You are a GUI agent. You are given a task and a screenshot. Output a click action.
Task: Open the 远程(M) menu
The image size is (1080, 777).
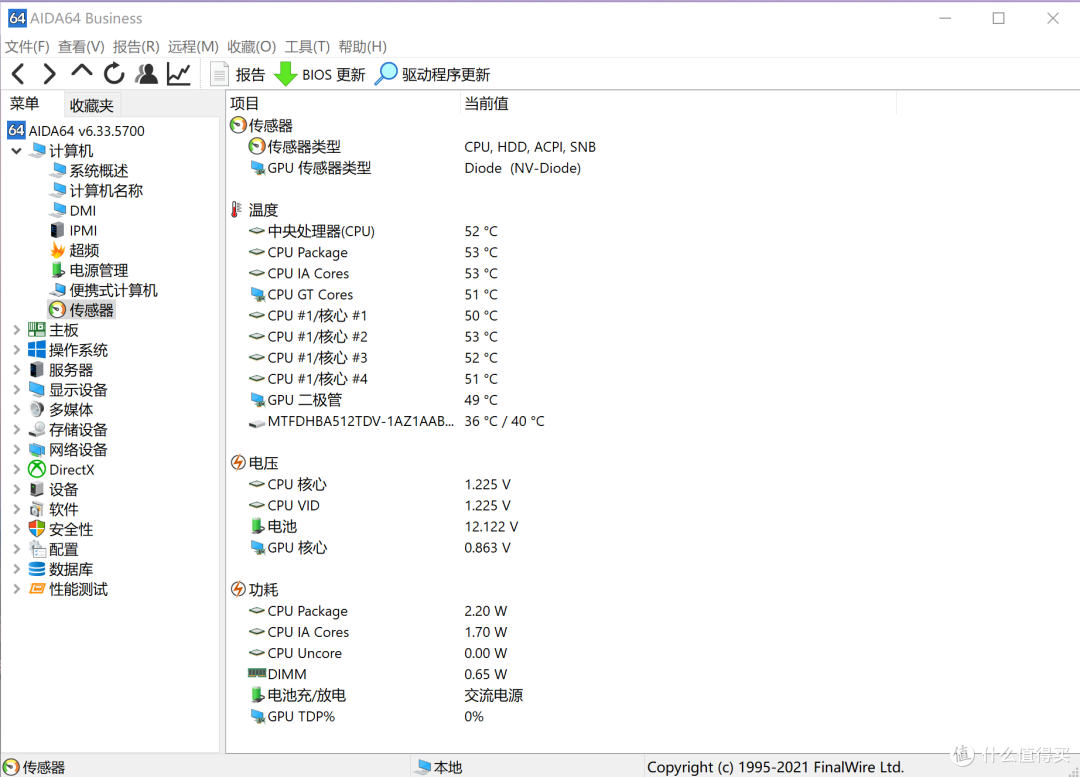194,47
